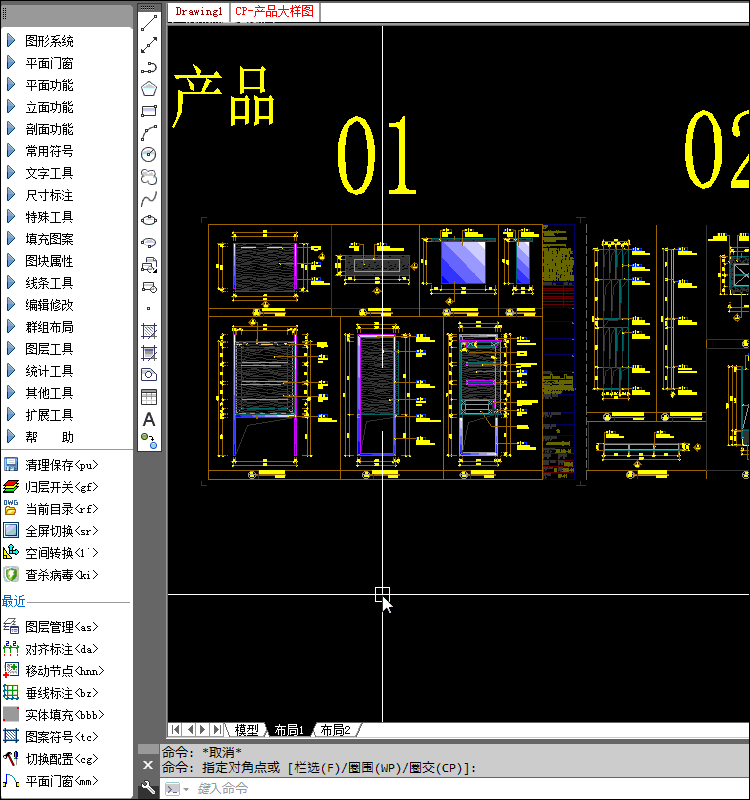This screenshot has height=800, width=750.
Task: Toggle 全屏切换<sr> fullscreen
Action: (x=51, y=531)
